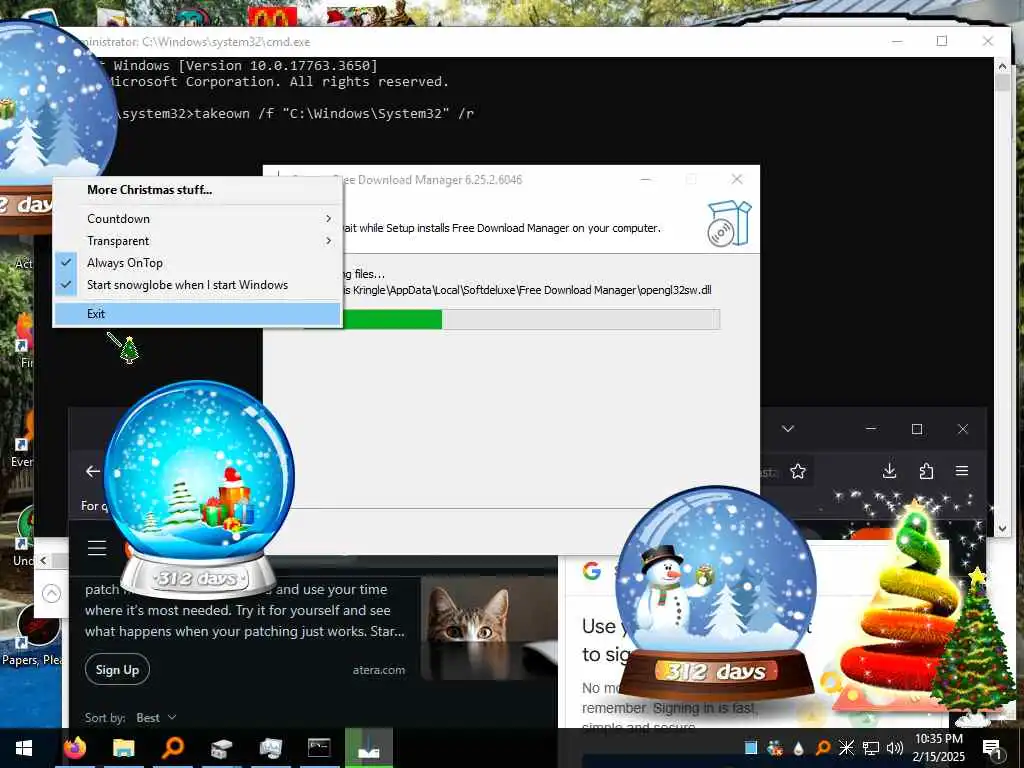This screenshot has height=768, width=1024.
Task: Minimize the Free Download Manager installer window
Action: pyautogui.click(x=645, y=179)
